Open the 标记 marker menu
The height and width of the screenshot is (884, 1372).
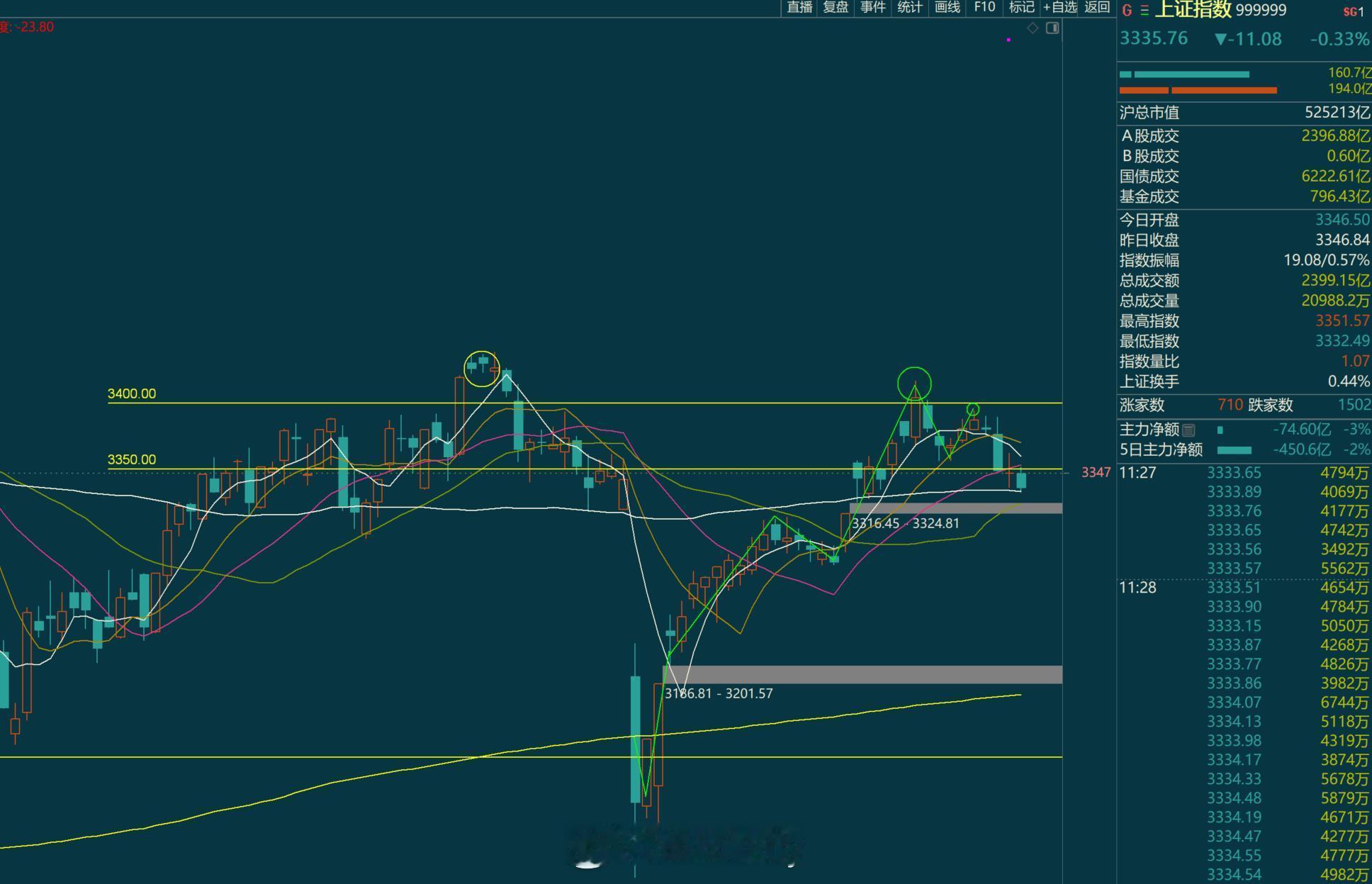tap(1021, 7)
